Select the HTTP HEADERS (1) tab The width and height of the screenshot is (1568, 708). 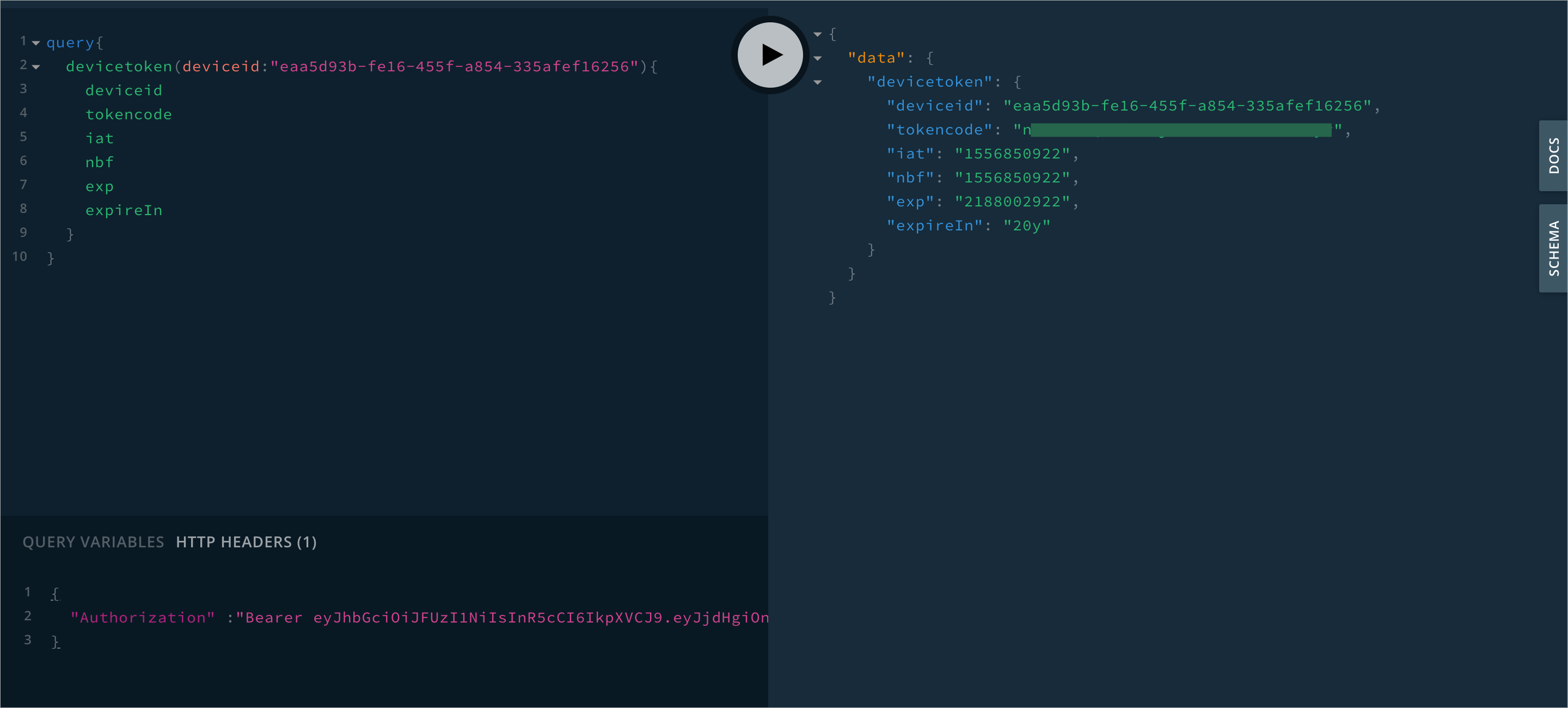click(x=246, y=542)
